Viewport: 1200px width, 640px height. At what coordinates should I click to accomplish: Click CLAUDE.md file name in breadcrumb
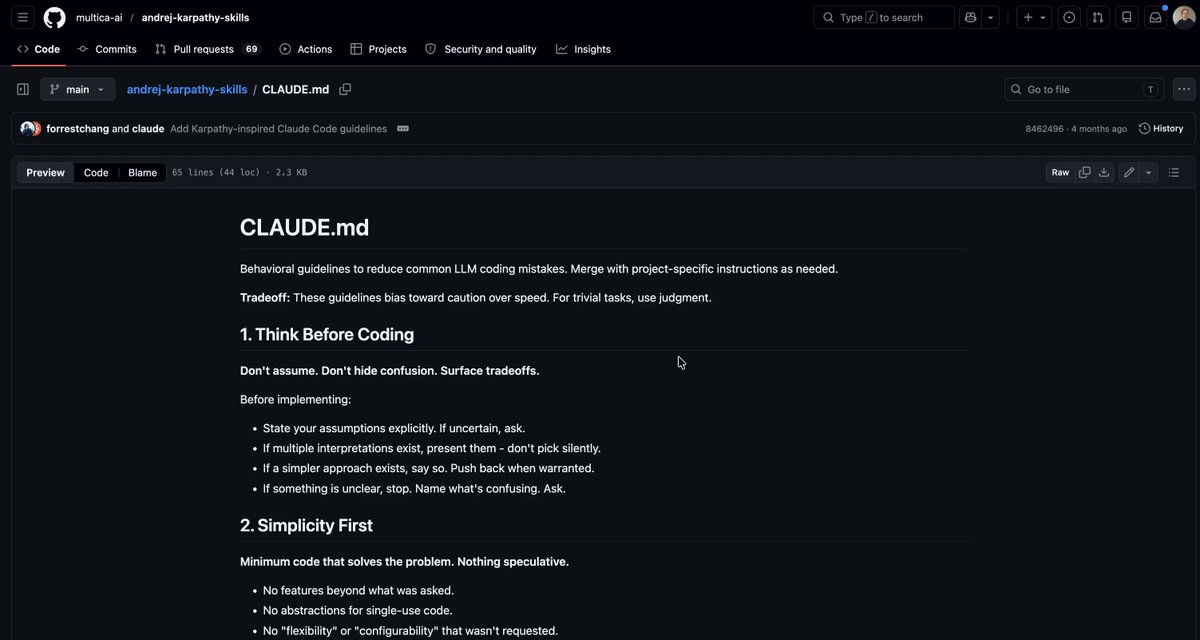point(295,89)
